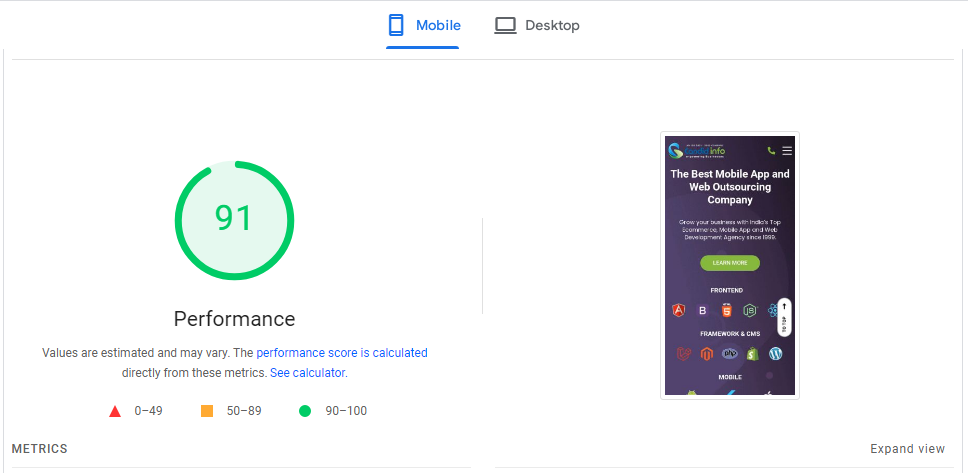The height and width of the screenshot is (473, 968).
Task: Open the See calculator link
Action: point(308,373)
